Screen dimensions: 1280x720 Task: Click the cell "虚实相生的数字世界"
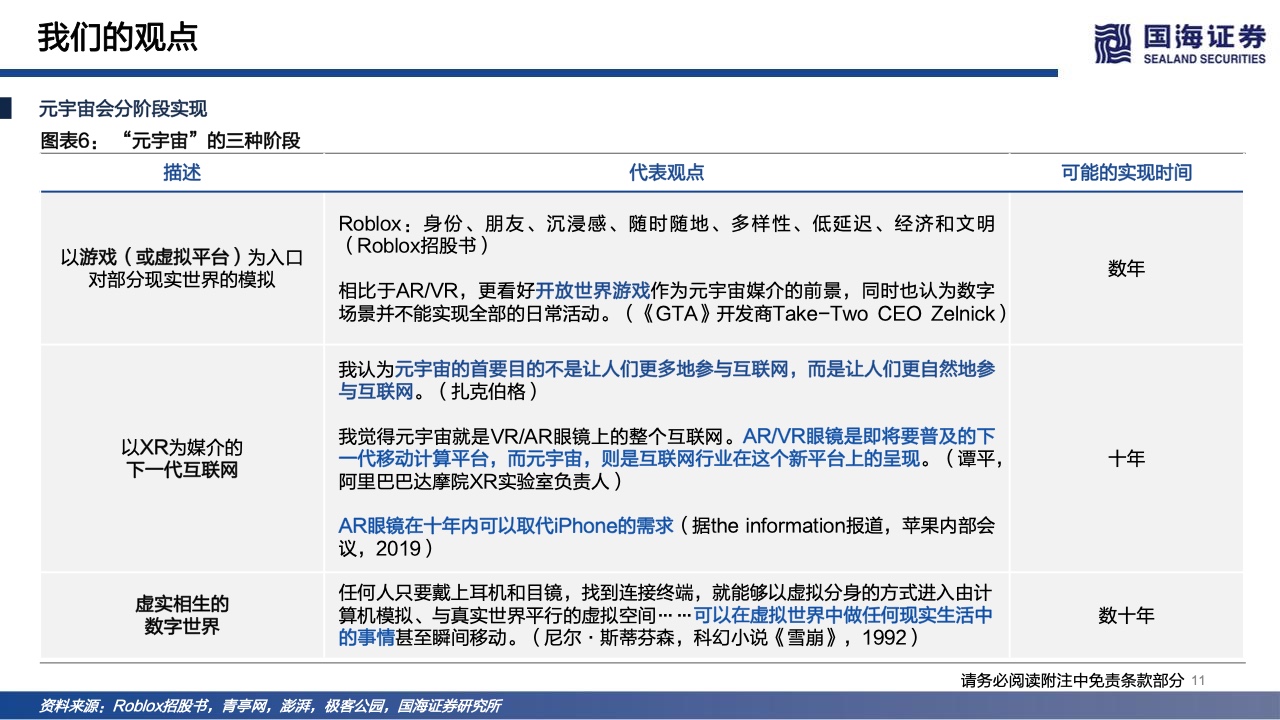click(x=182, y=615)
